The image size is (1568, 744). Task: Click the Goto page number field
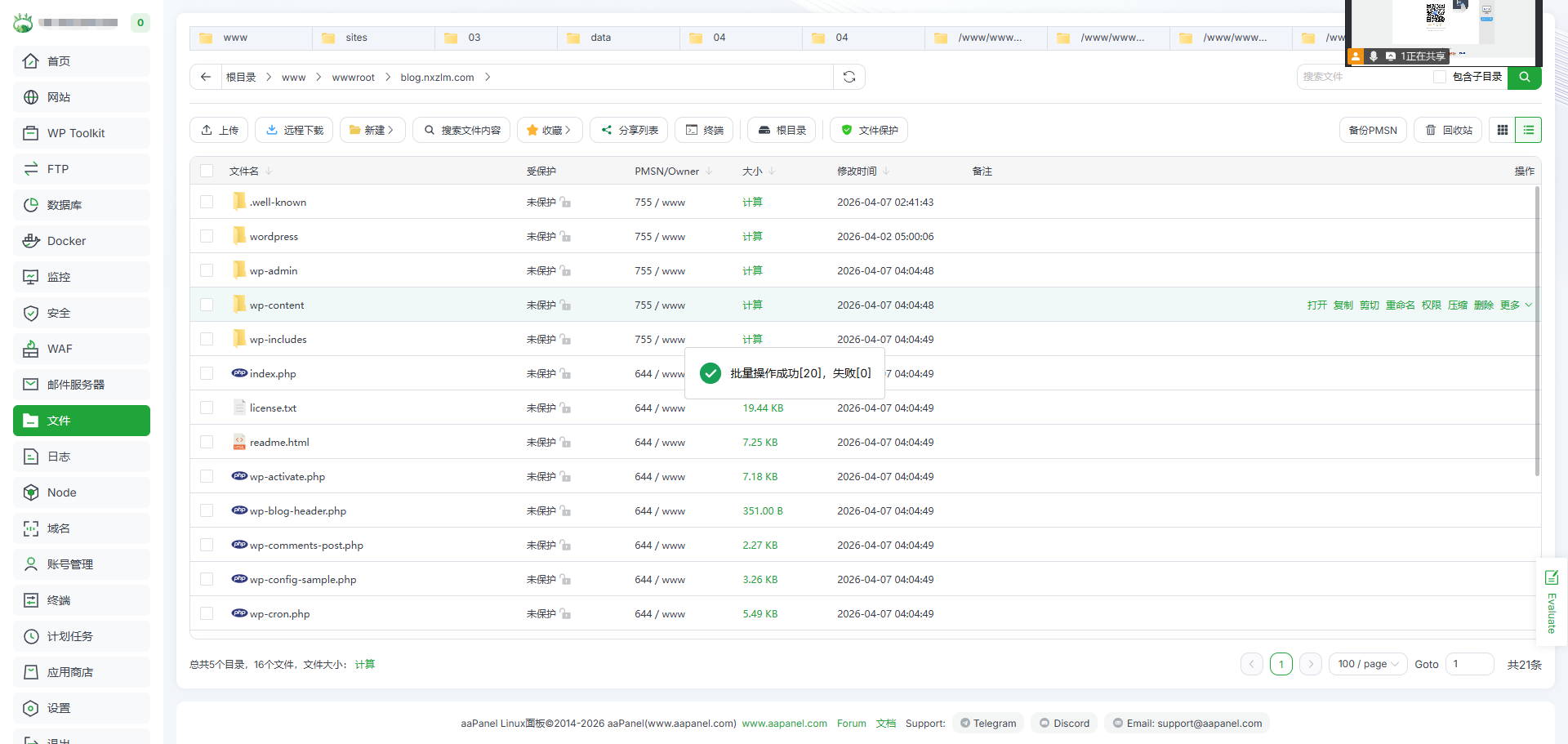[x=1469, y=664]
